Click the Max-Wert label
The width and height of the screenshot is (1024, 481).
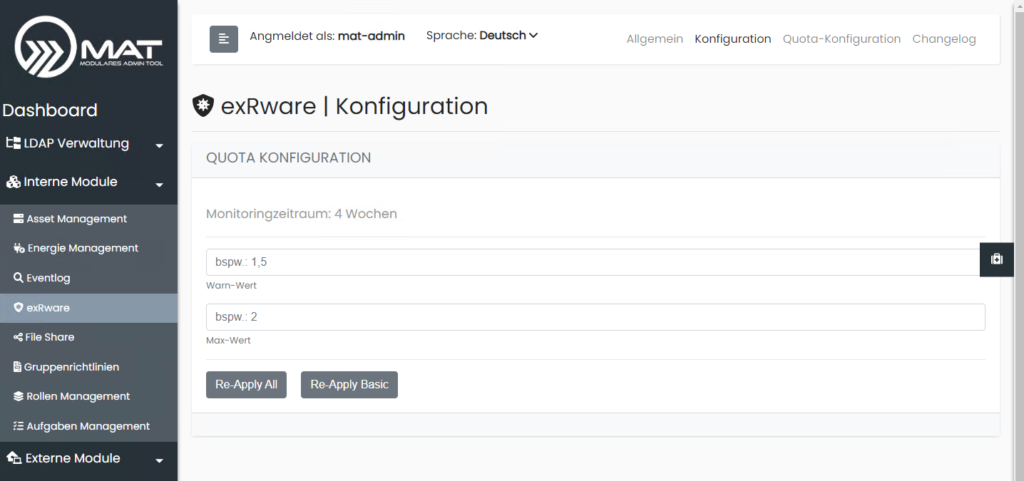coord(228,340)
